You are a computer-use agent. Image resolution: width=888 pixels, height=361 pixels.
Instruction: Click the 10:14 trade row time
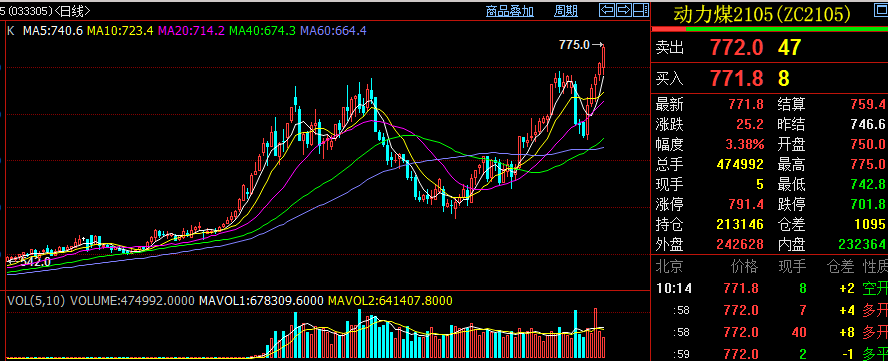click(674, 288)
